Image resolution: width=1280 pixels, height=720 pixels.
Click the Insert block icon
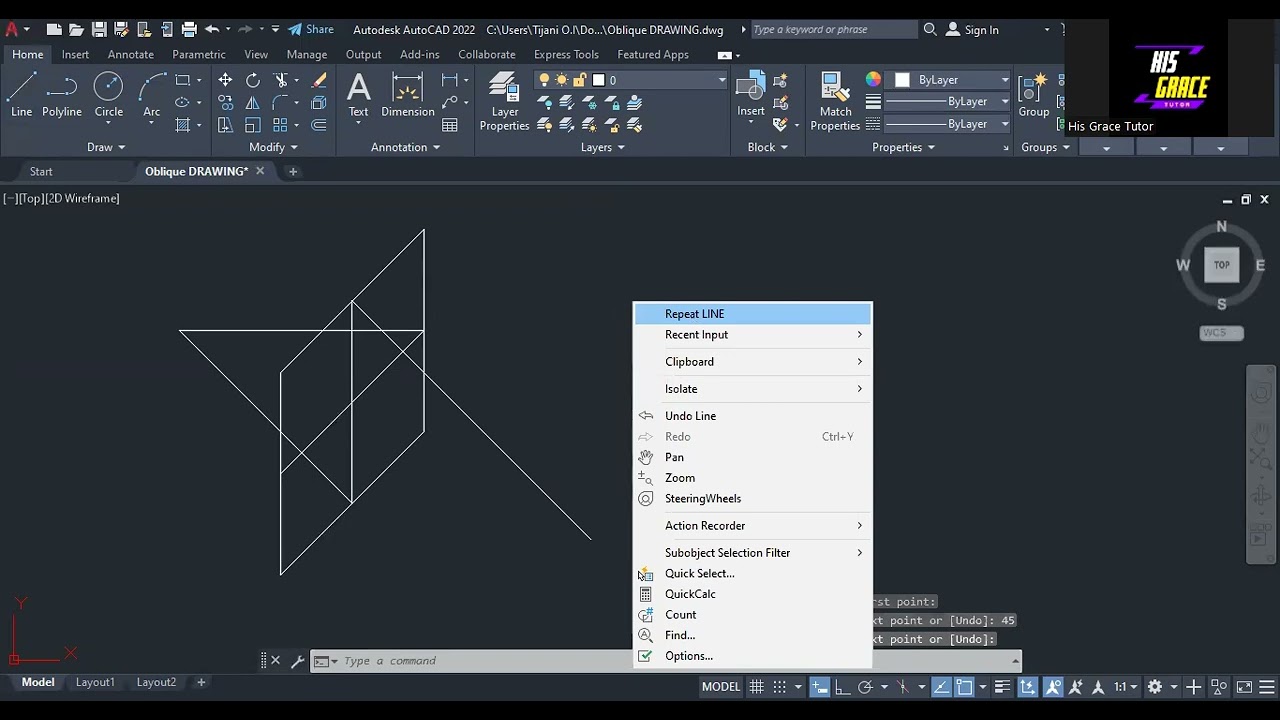tap(751, 96)
